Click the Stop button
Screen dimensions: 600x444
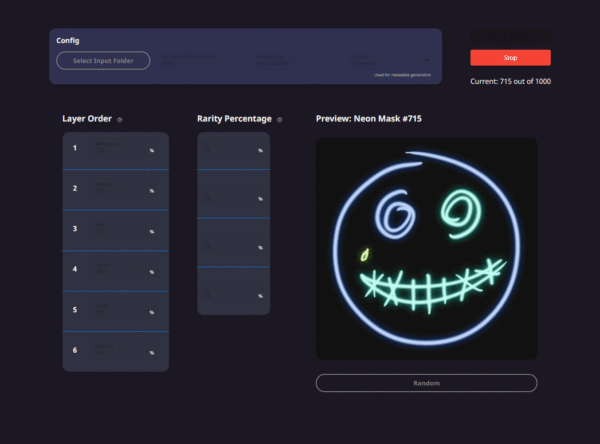(510, 58)
